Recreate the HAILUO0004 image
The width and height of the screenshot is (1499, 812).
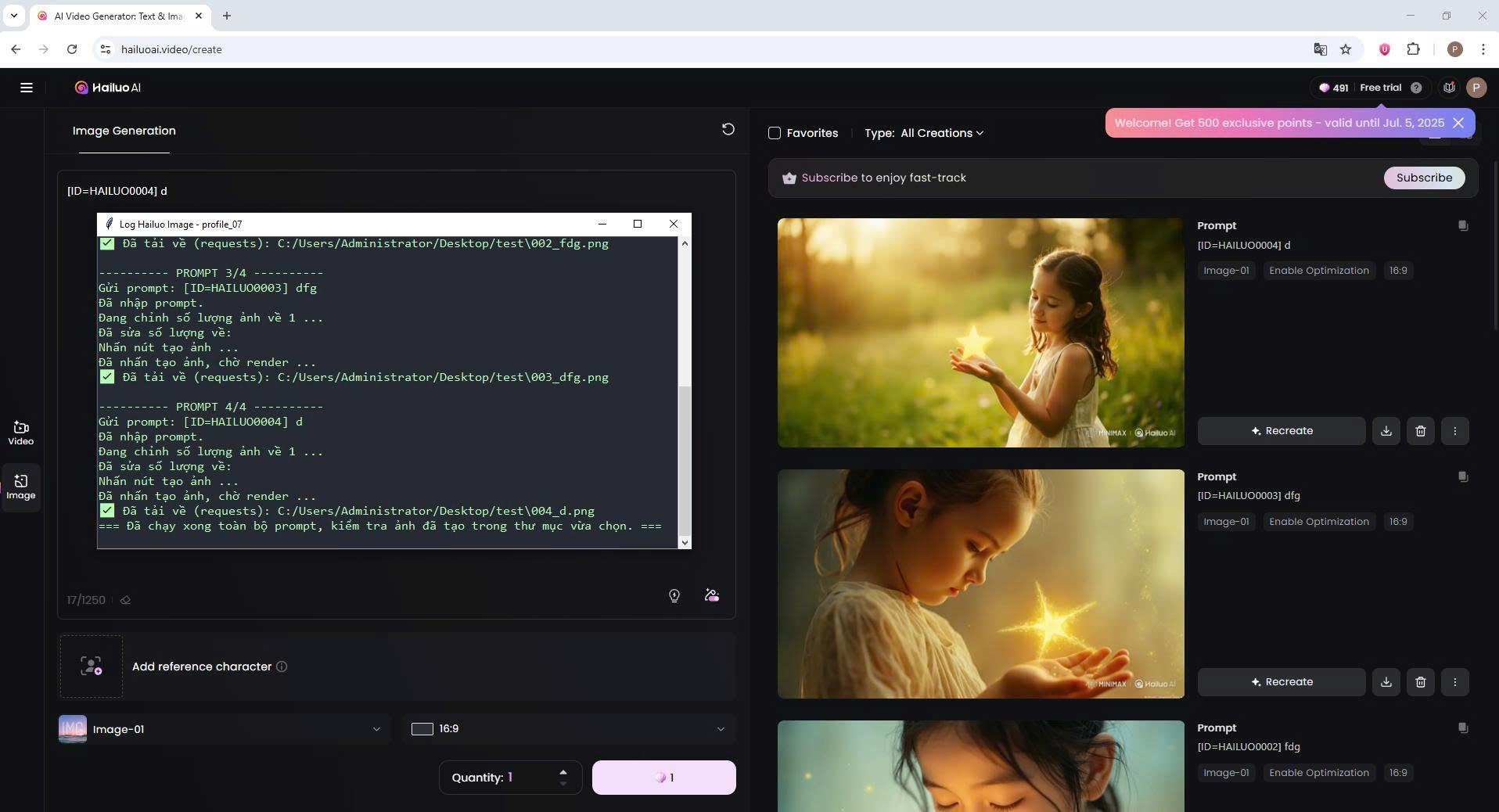pos(1282,431)
